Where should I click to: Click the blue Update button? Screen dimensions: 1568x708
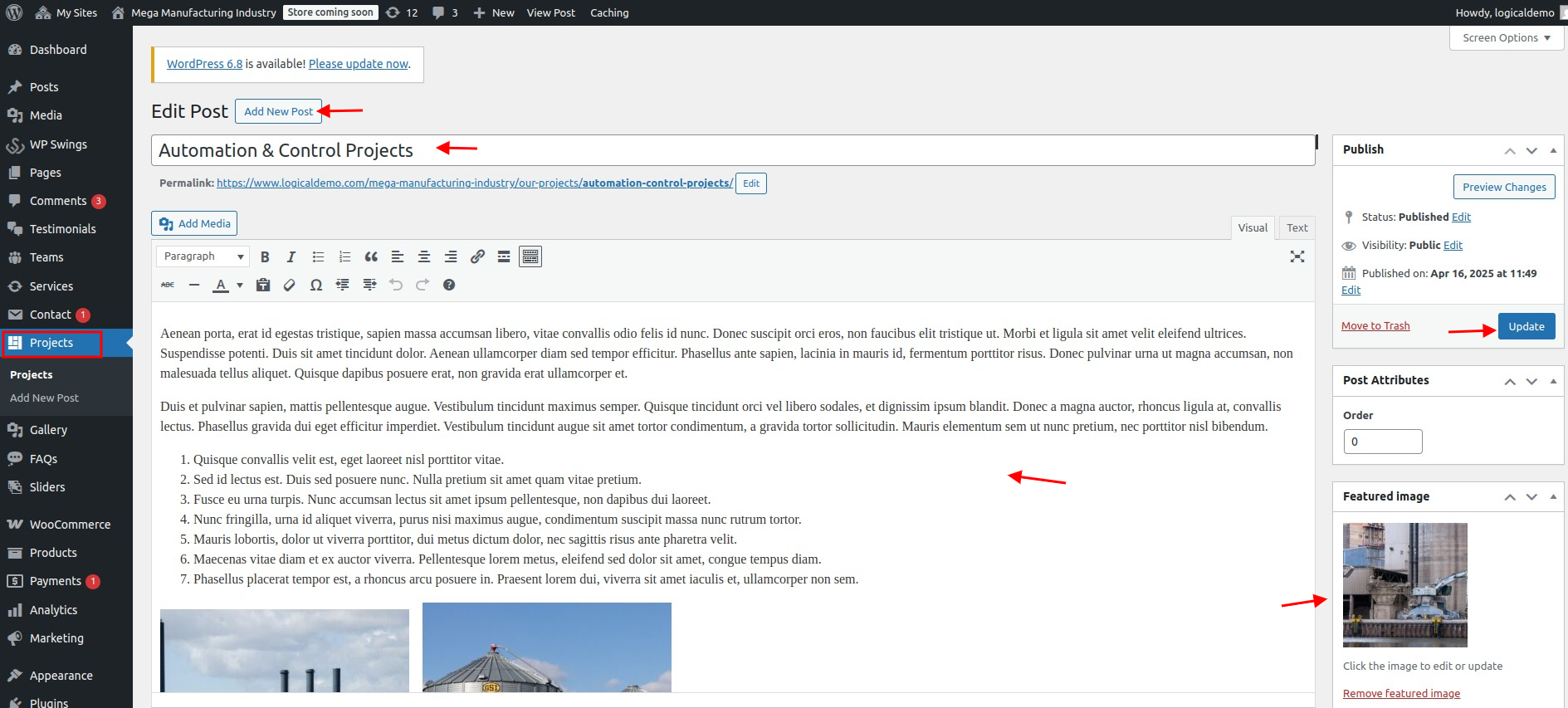[1526, 326]
